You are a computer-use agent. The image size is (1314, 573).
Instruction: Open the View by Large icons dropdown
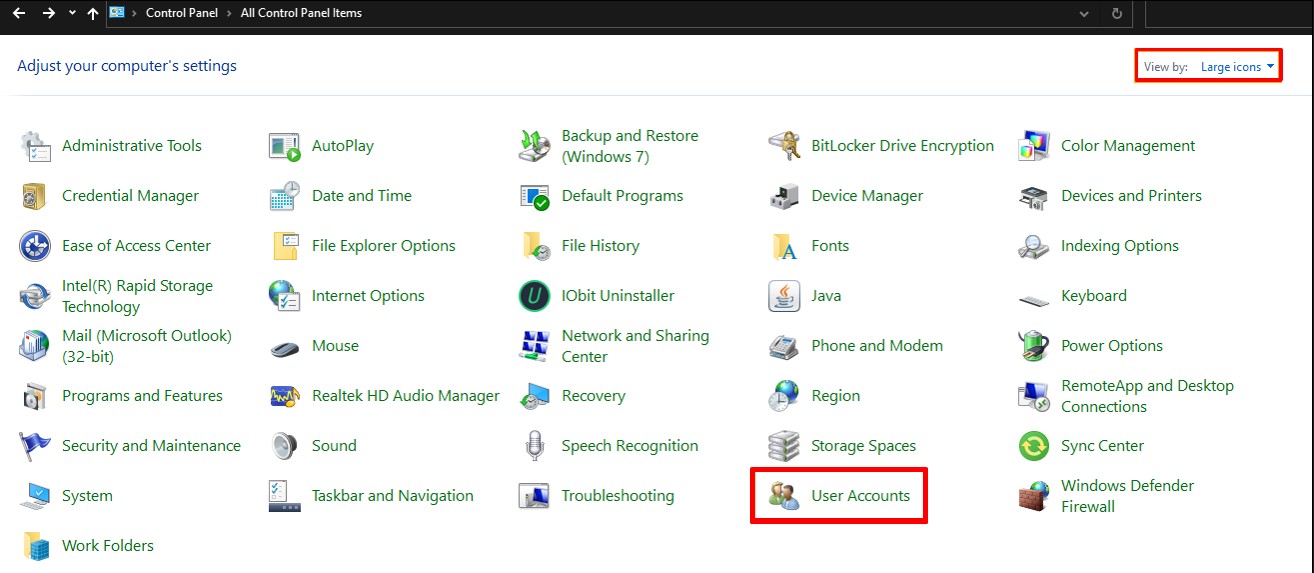1238,67
